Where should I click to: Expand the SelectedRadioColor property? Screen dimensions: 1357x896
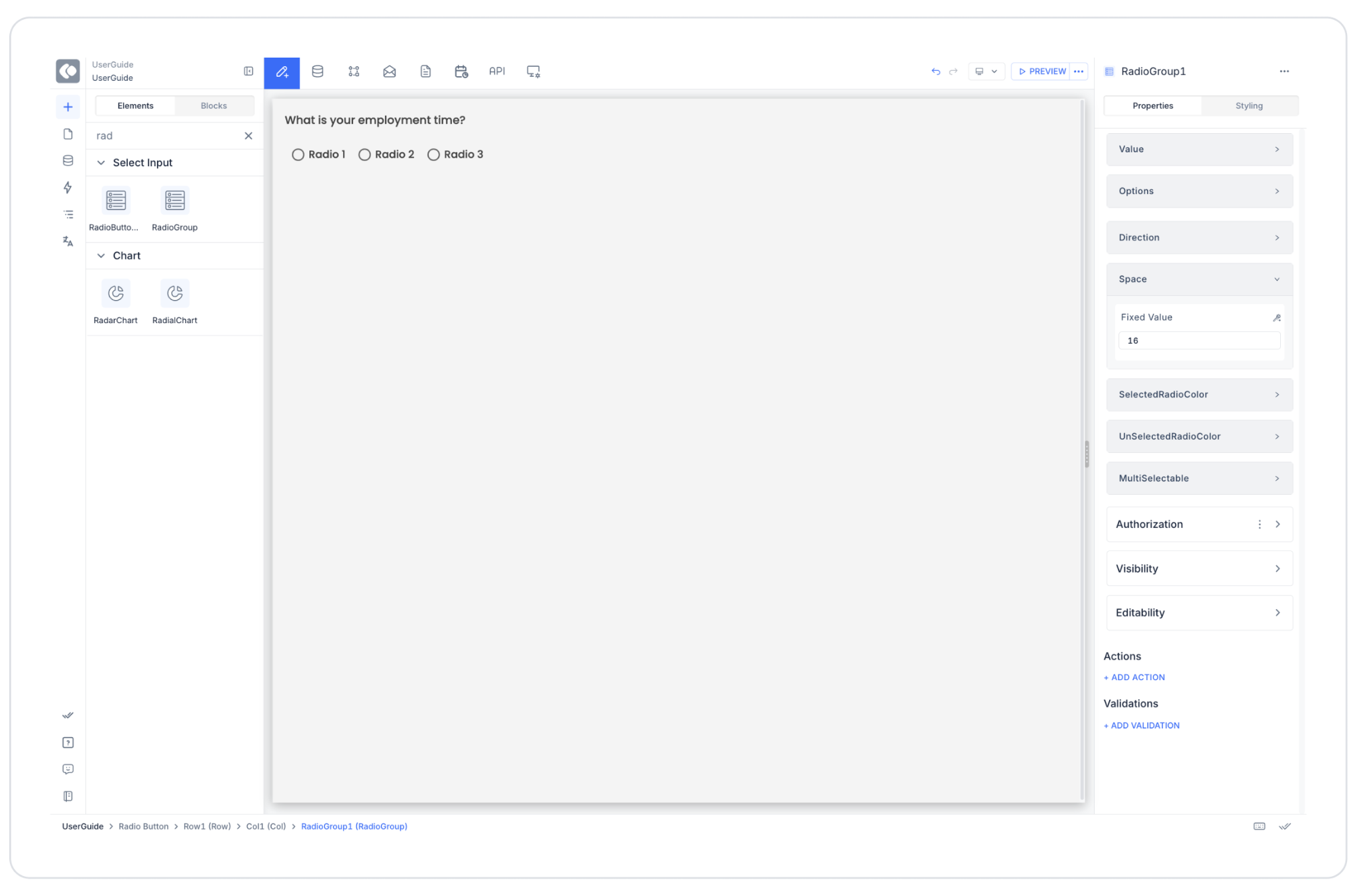(1199, 395)
